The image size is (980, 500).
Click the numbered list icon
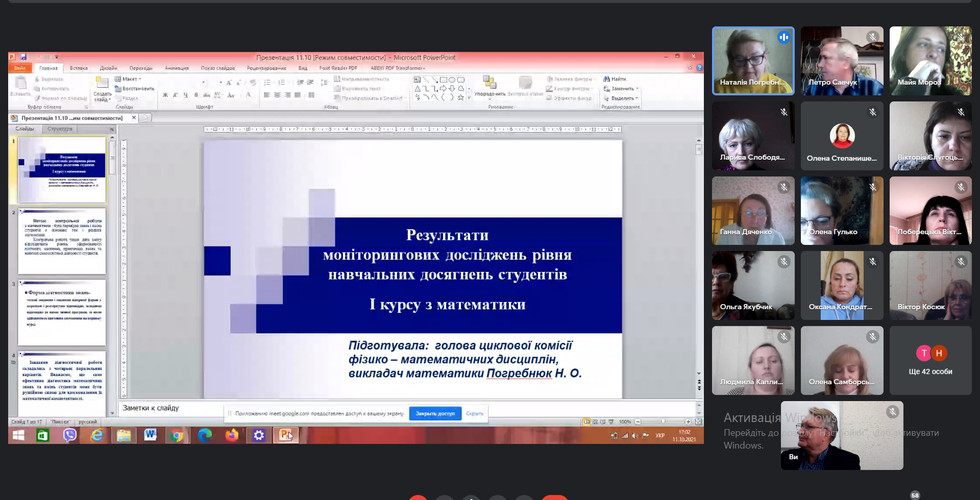(x=280, y=82)
